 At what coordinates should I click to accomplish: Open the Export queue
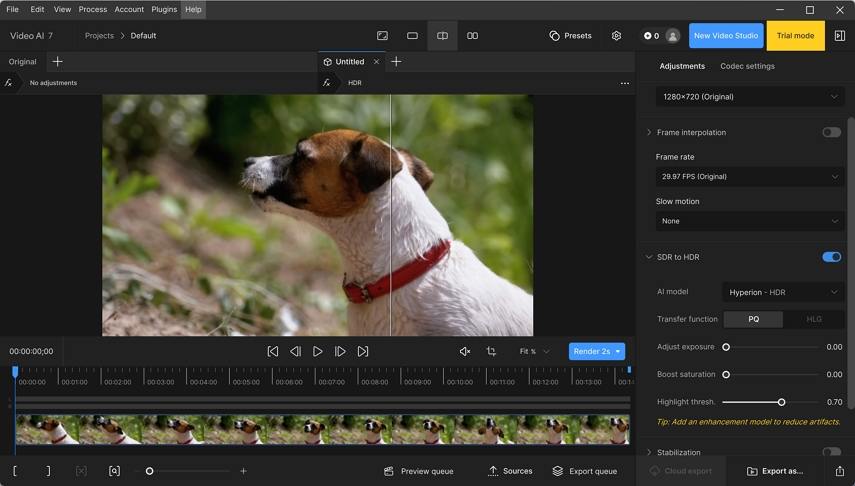[x=585, y=471]
